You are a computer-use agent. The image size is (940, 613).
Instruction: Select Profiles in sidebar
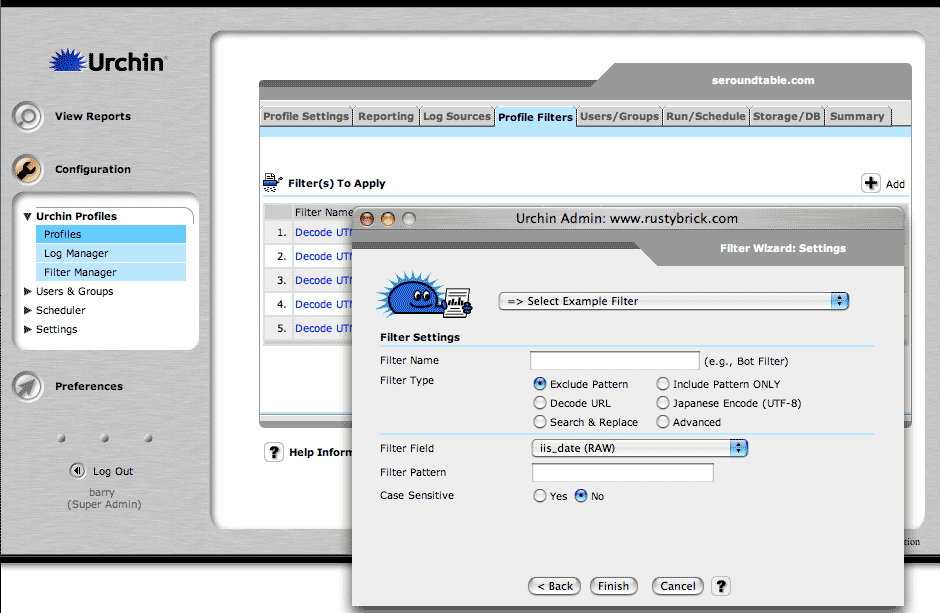point(111,234)
